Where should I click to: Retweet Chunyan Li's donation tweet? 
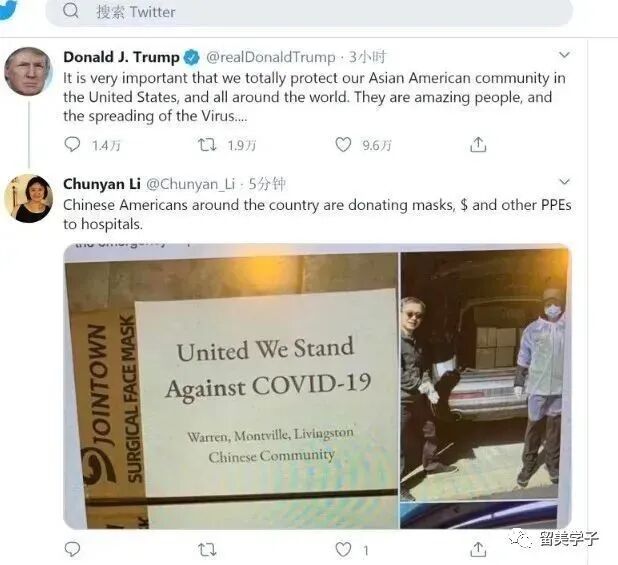(207, 549)
